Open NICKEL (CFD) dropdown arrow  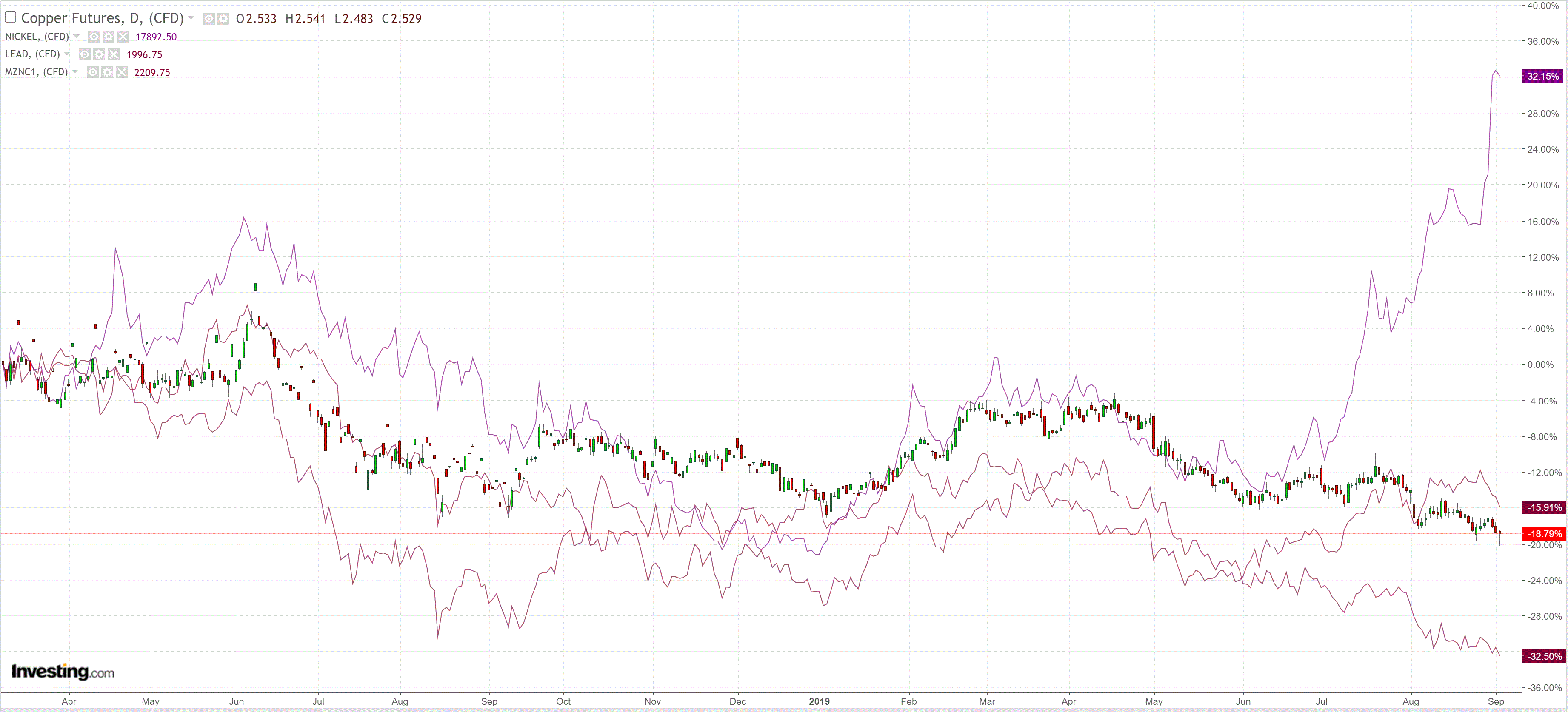76,36
